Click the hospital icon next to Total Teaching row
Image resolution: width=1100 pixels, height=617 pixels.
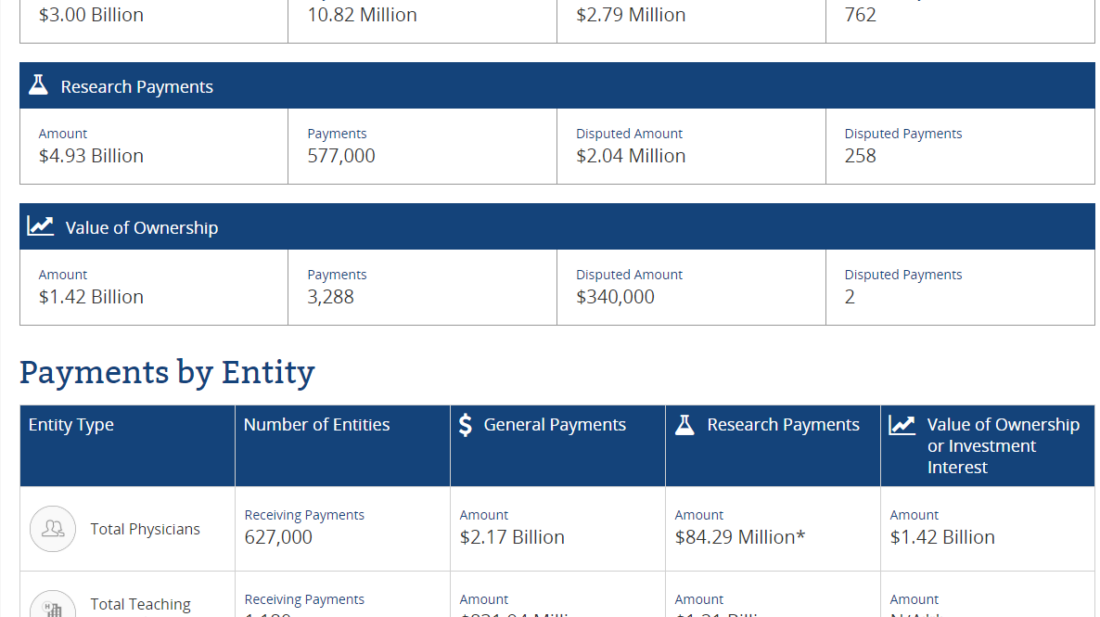pos(52,604)
